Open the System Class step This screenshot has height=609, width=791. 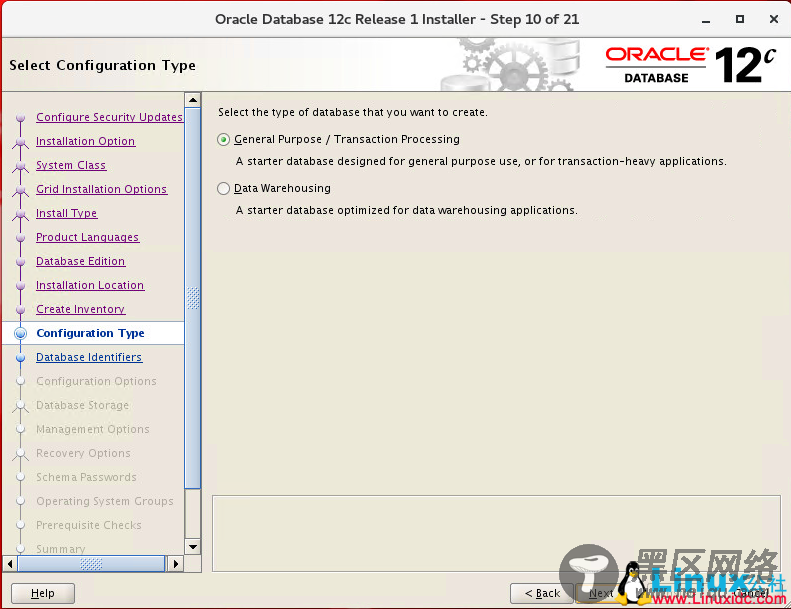point(71,165)
